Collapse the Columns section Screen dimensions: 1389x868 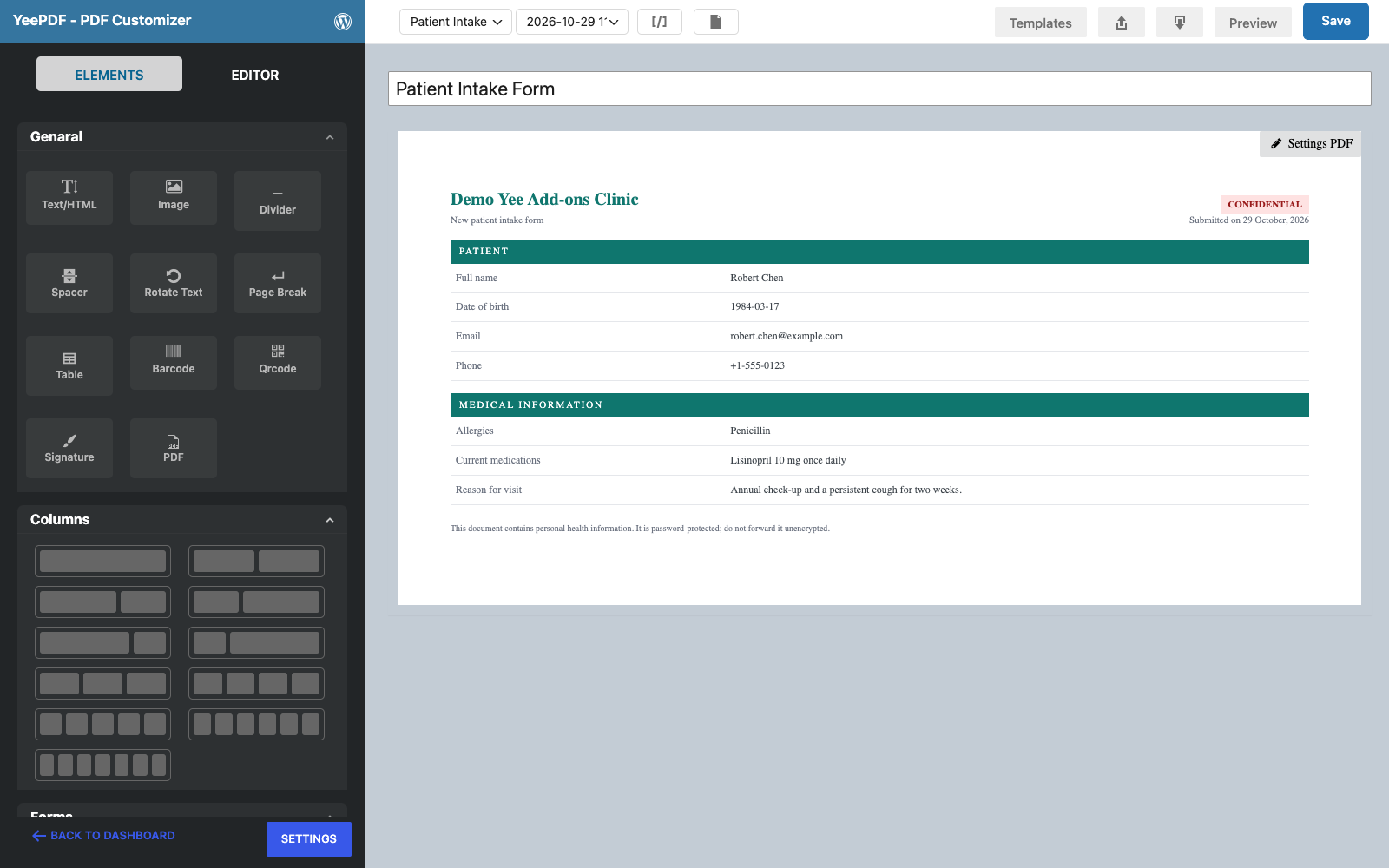[x=330, y=520]
